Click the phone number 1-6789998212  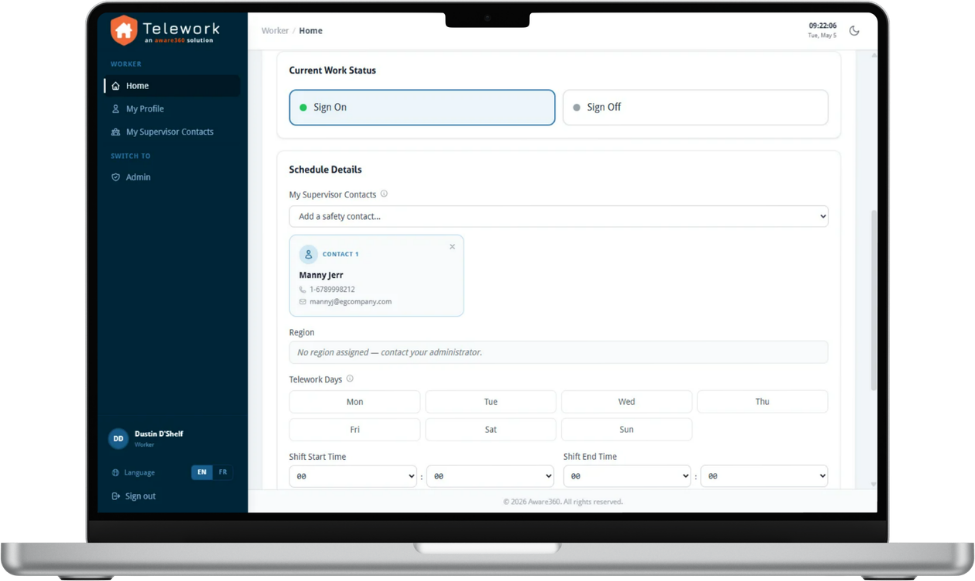point(332,289)
